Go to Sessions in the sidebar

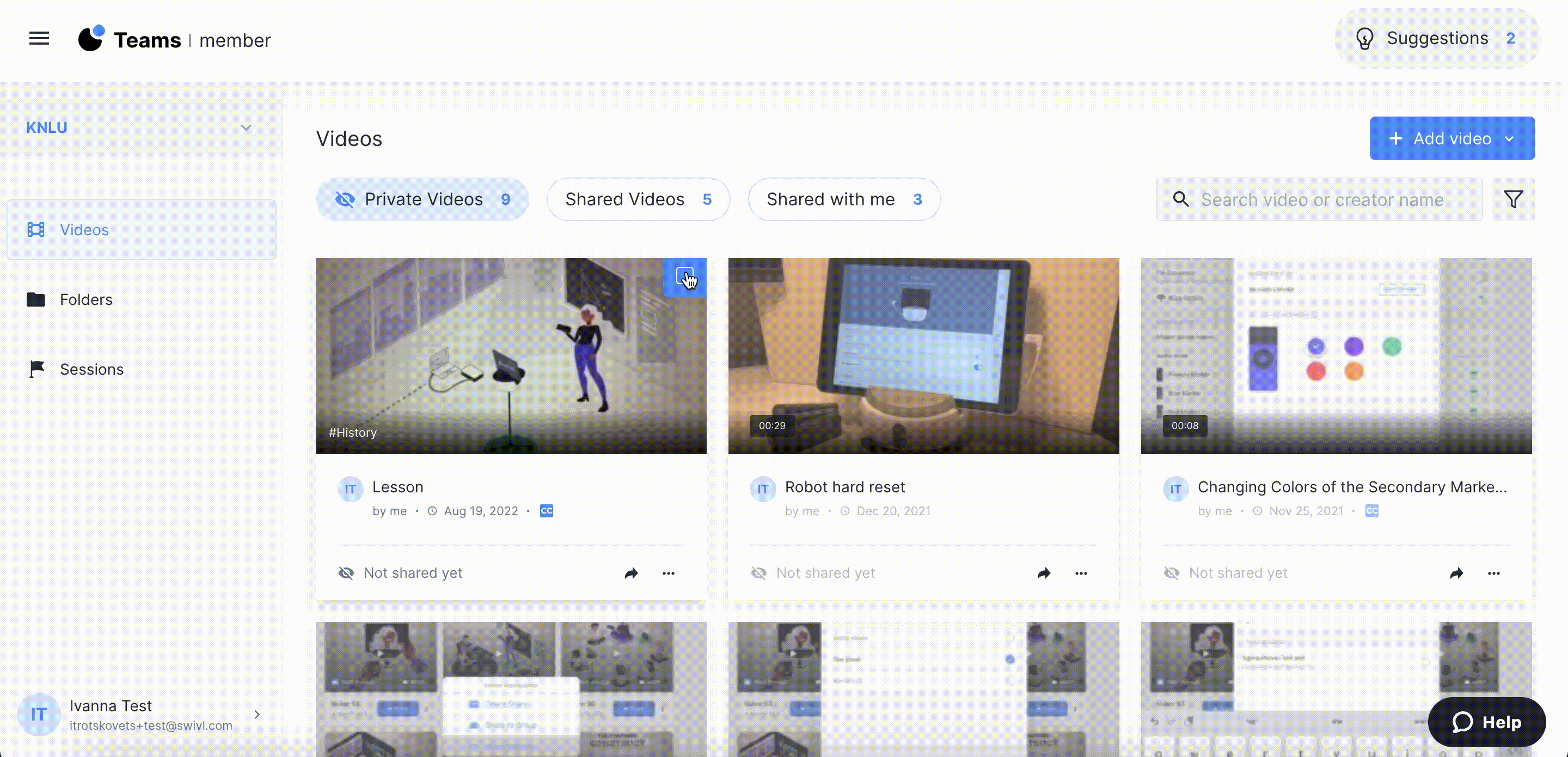pyautogui.click(x=91, y=369)
